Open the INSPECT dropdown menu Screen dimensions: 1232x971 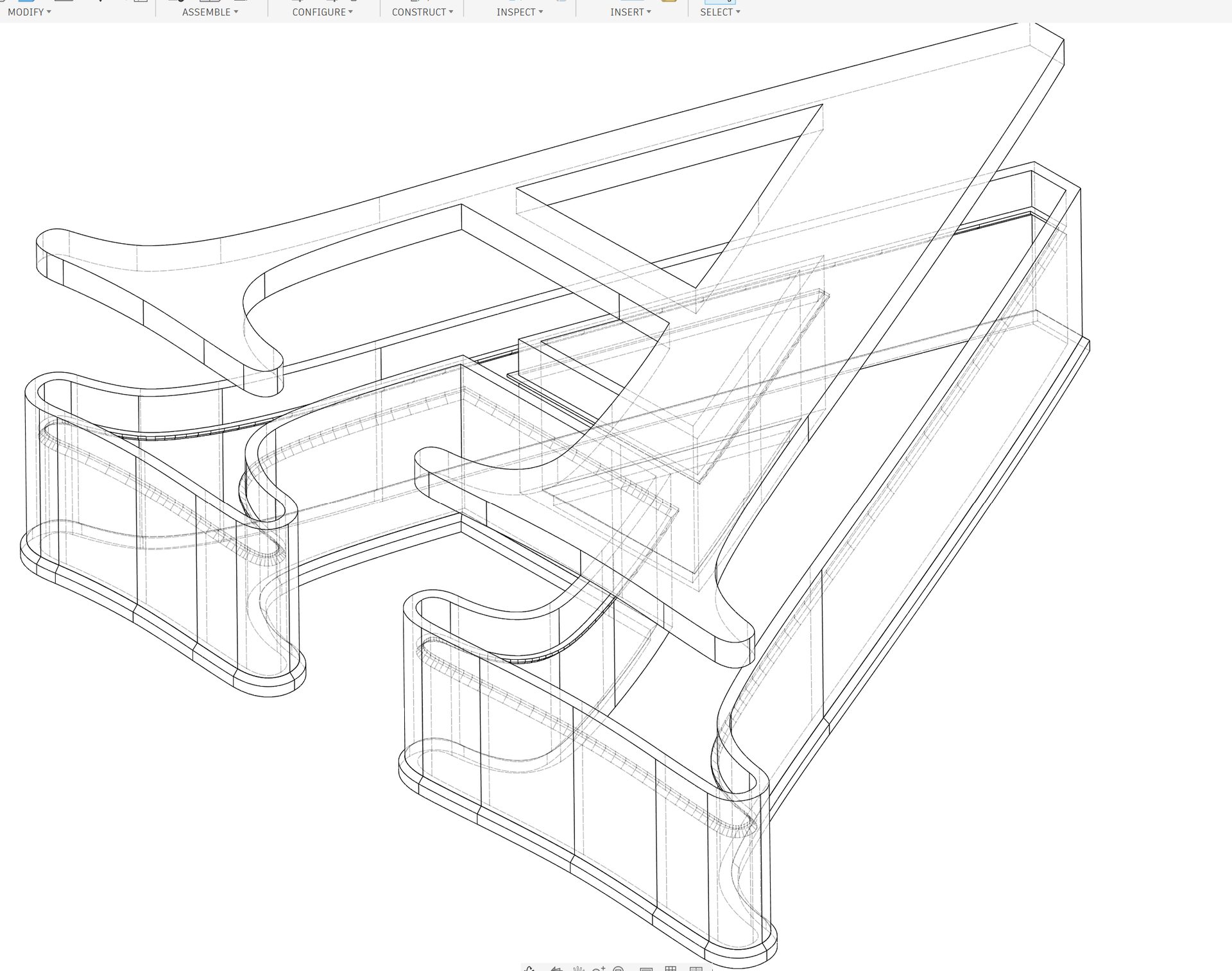point(520,12)
